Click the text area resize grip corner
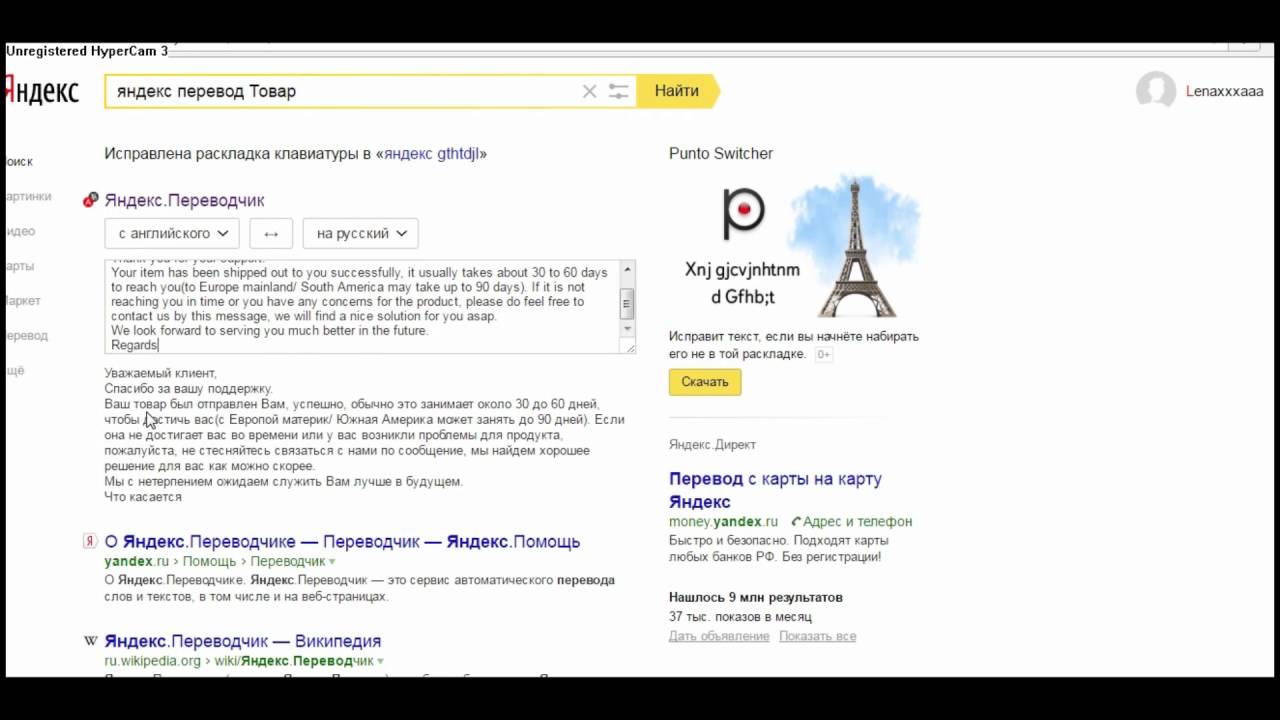Image resolution: width=1280 pixels, height=720 pixels. (x=630, y=347)
